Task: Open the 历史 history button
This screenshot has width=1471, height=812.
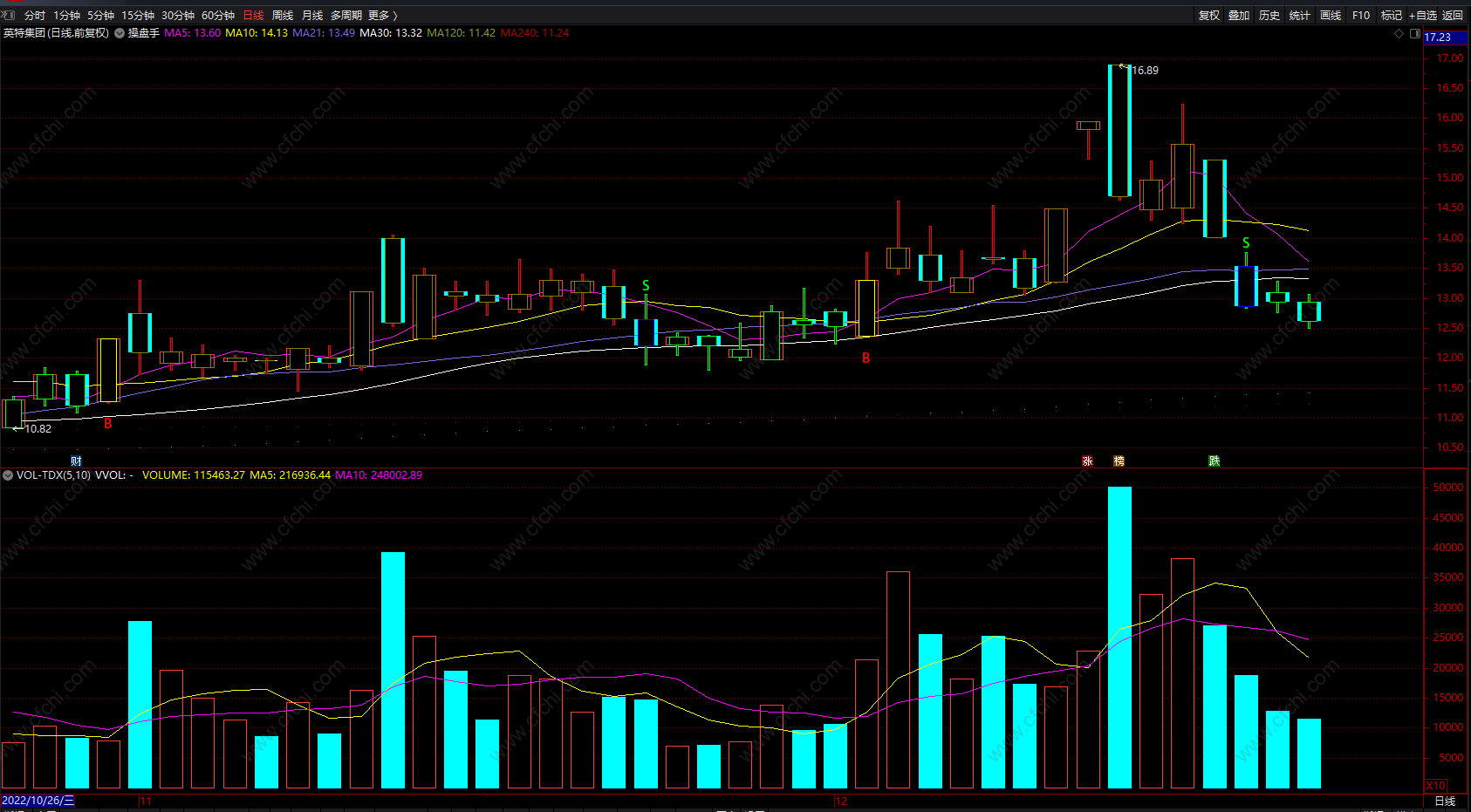Action: (x=1269, y=16)
